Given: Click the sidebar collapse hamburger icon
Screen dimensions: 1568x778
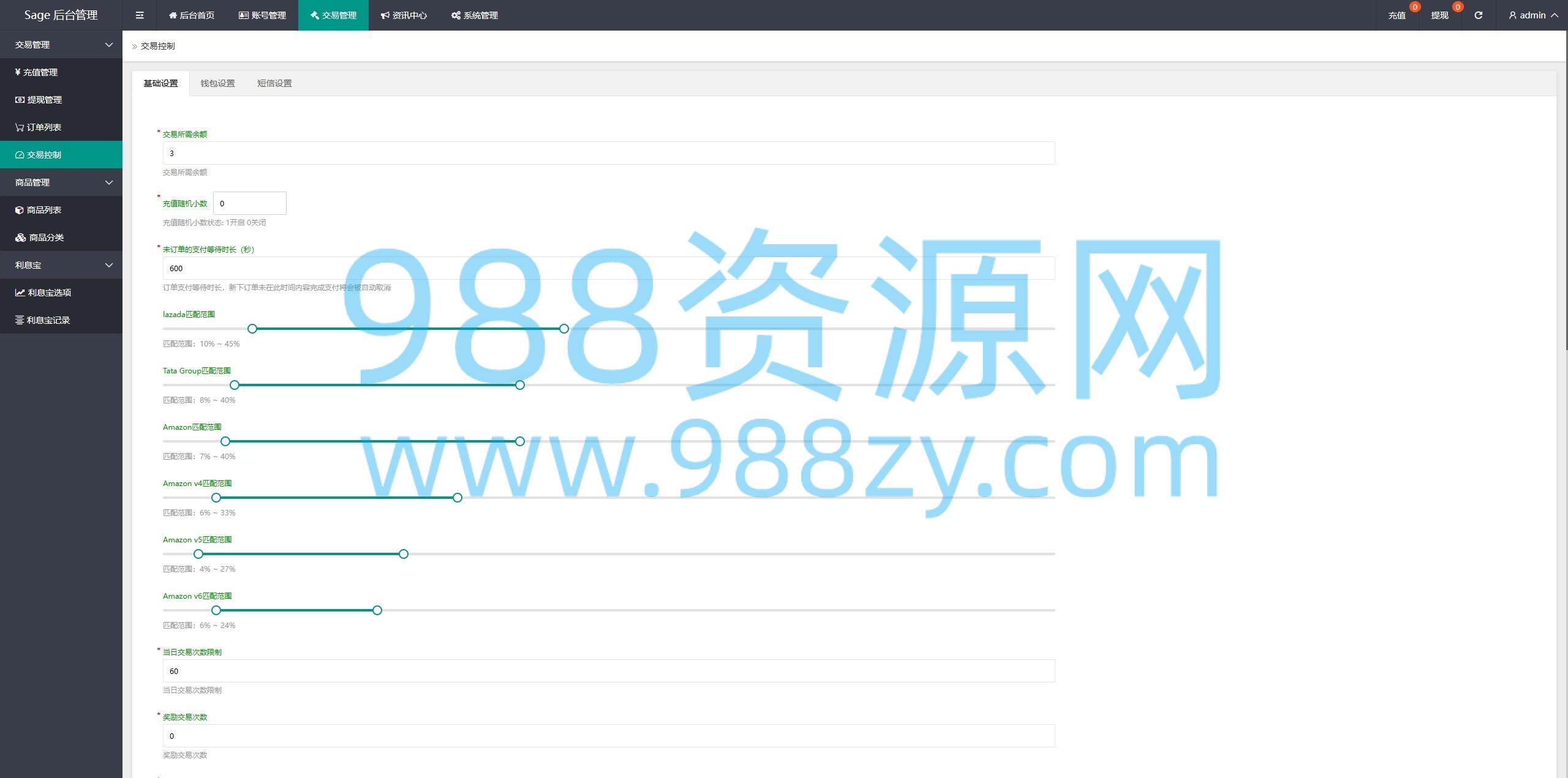Looking at the screenshot, I should [140, 15].
